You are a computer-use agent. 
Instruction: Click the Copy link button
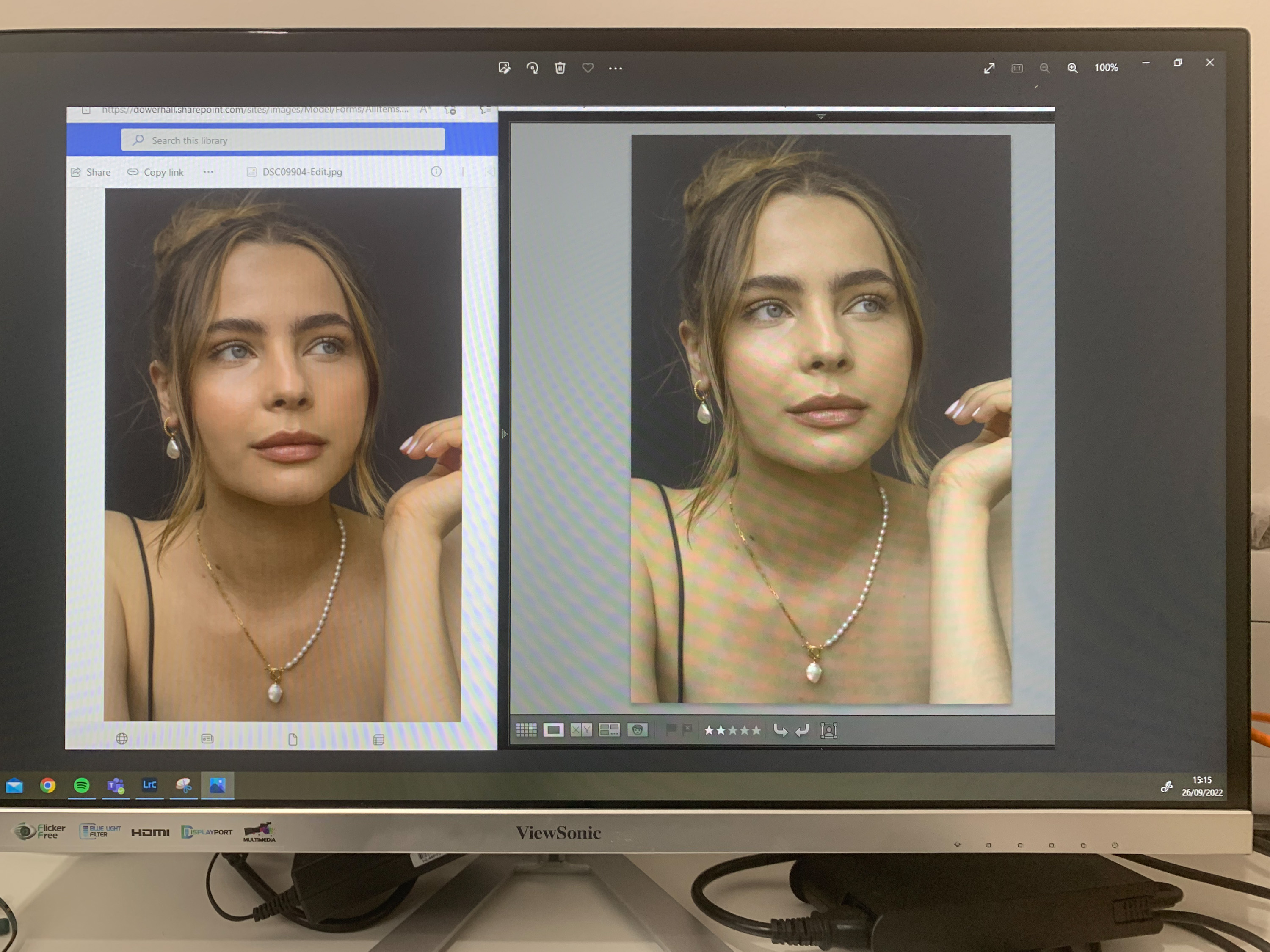(155, 172)
